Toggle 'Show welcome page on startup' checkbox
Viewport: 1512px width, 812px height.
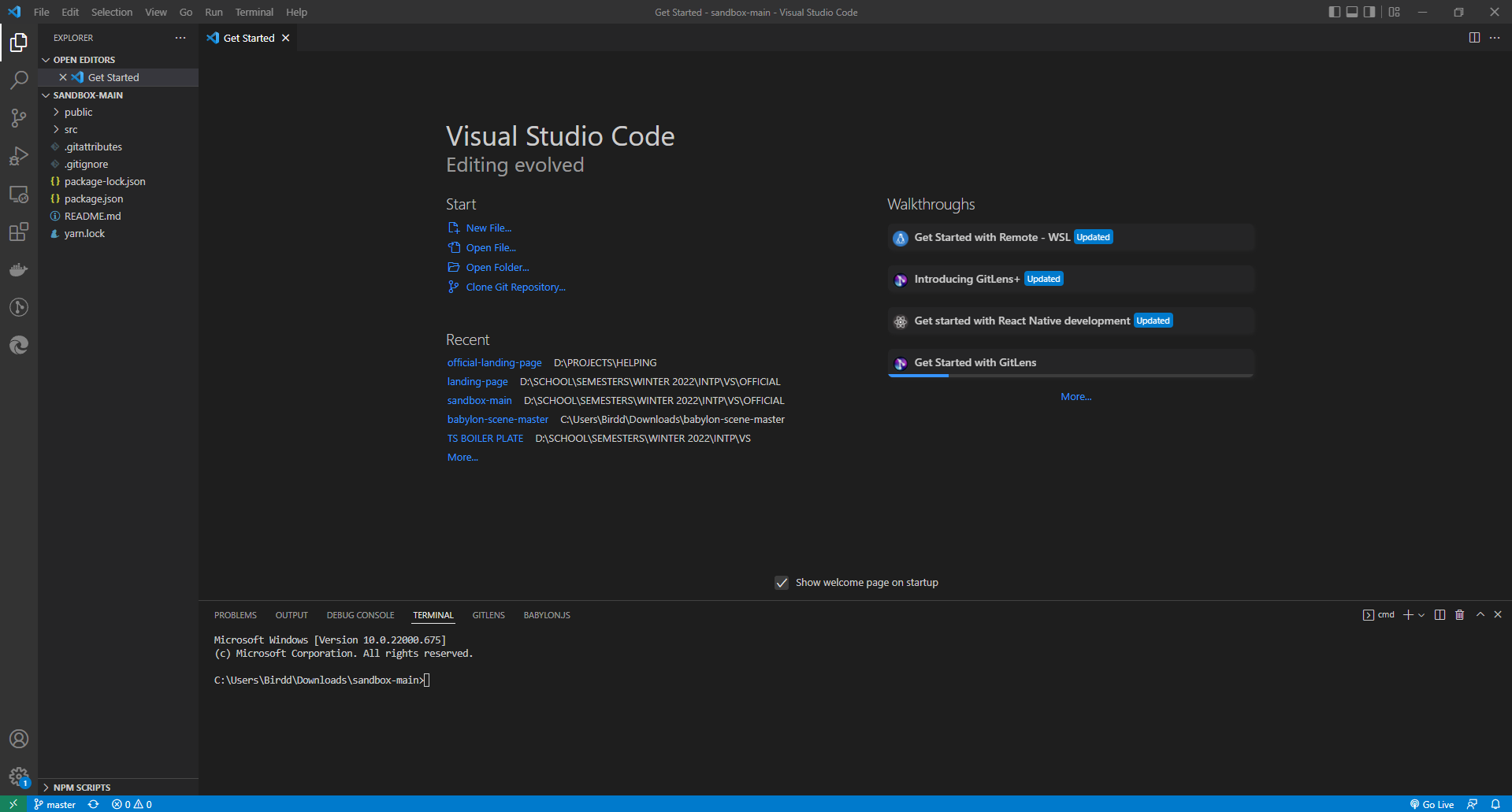pyautogui.click(x=781, y=583)
